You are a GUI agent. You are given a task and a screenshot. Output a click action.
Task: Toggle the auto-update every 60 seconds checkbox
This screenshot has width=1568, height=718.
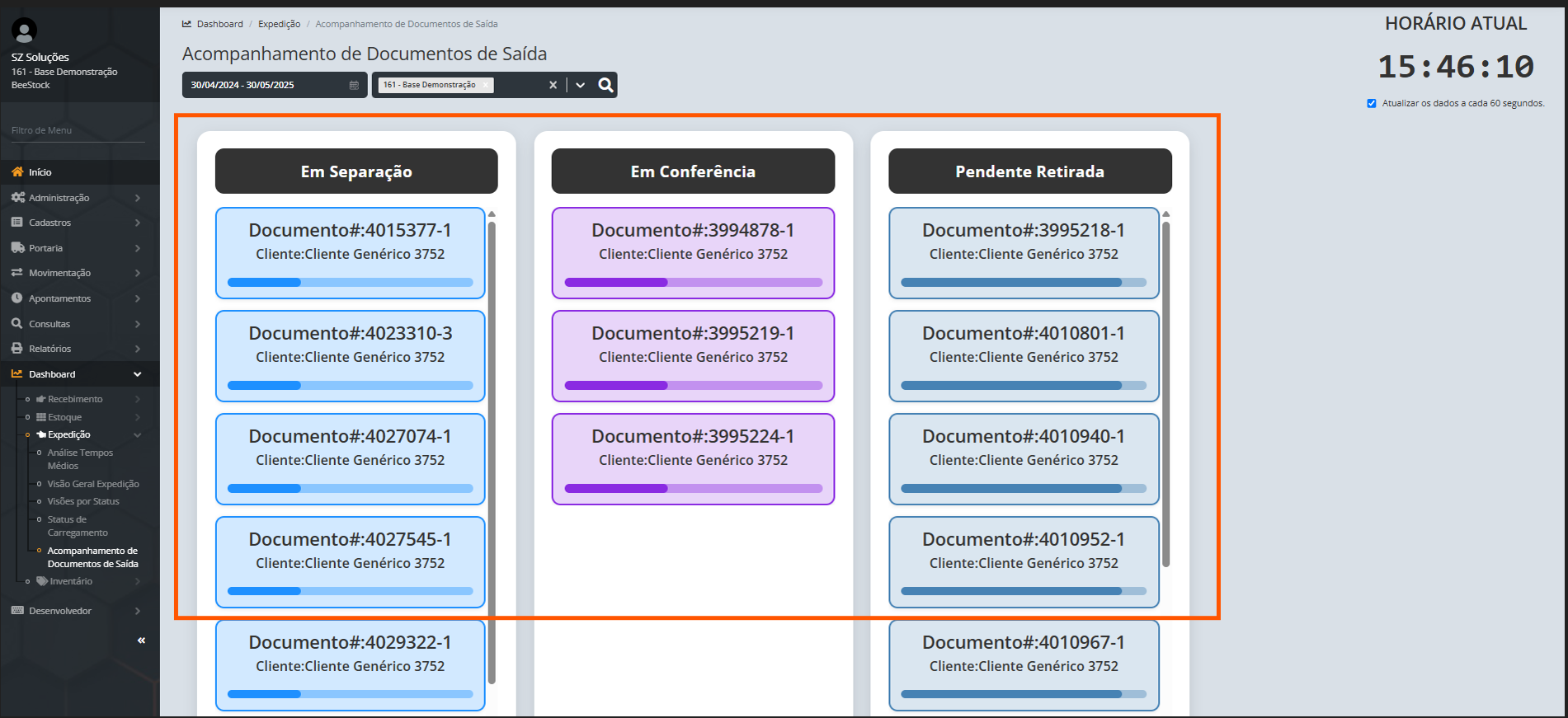point(1371,103)
